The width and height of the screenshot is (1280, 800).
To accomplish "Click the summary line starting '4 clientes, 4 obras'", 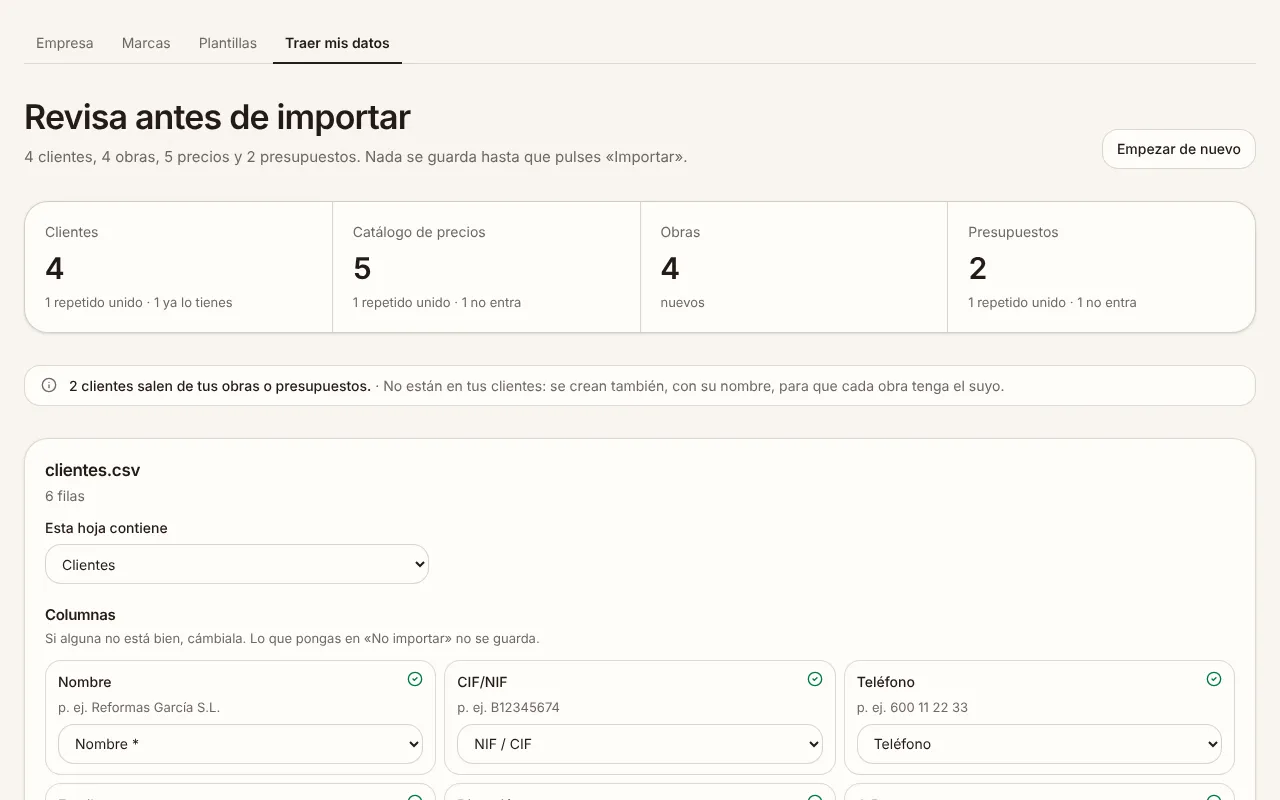I will 355,157.
